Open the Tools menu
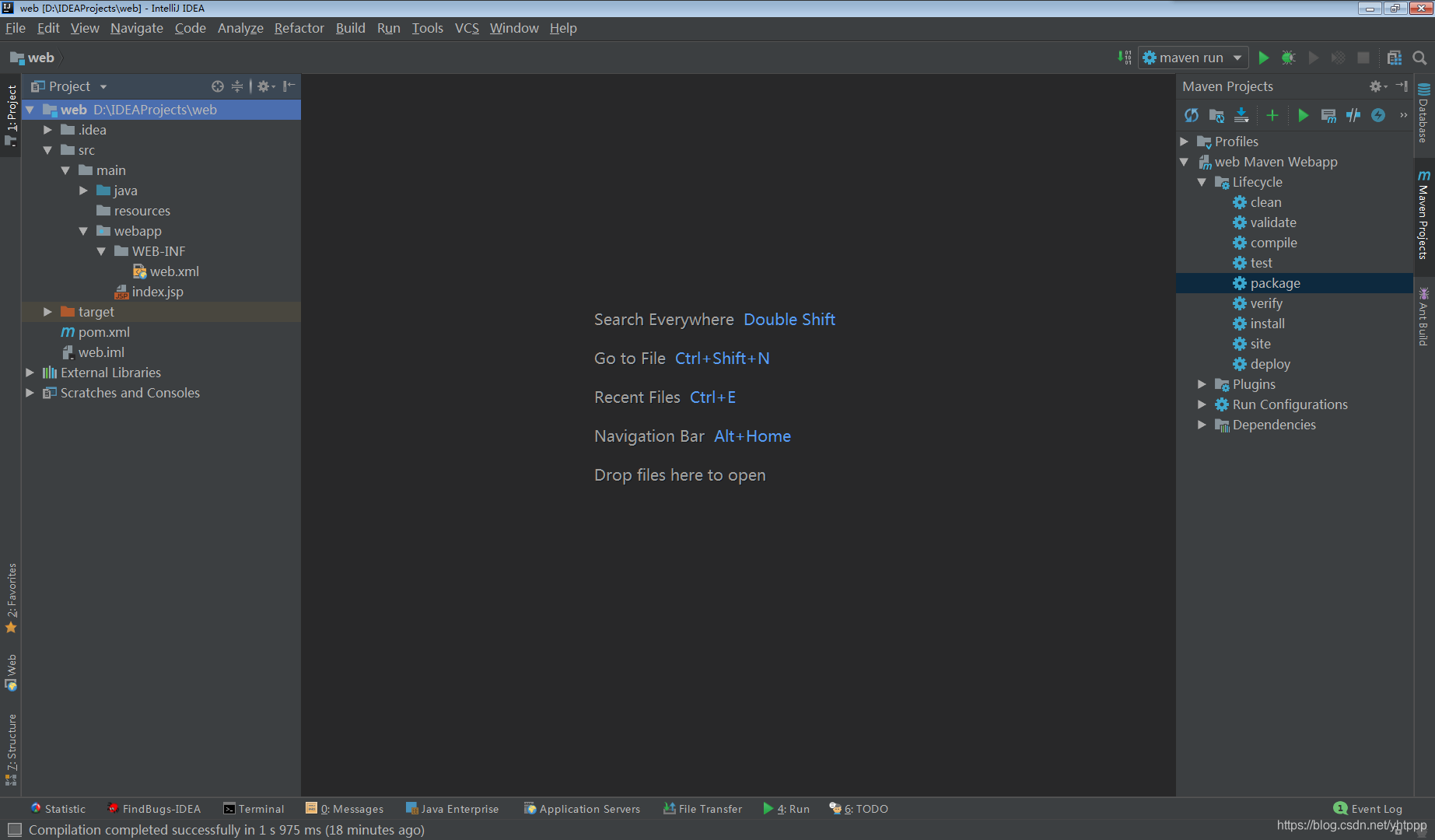The width and height of the screenshot is (1435, 840). 427,28
